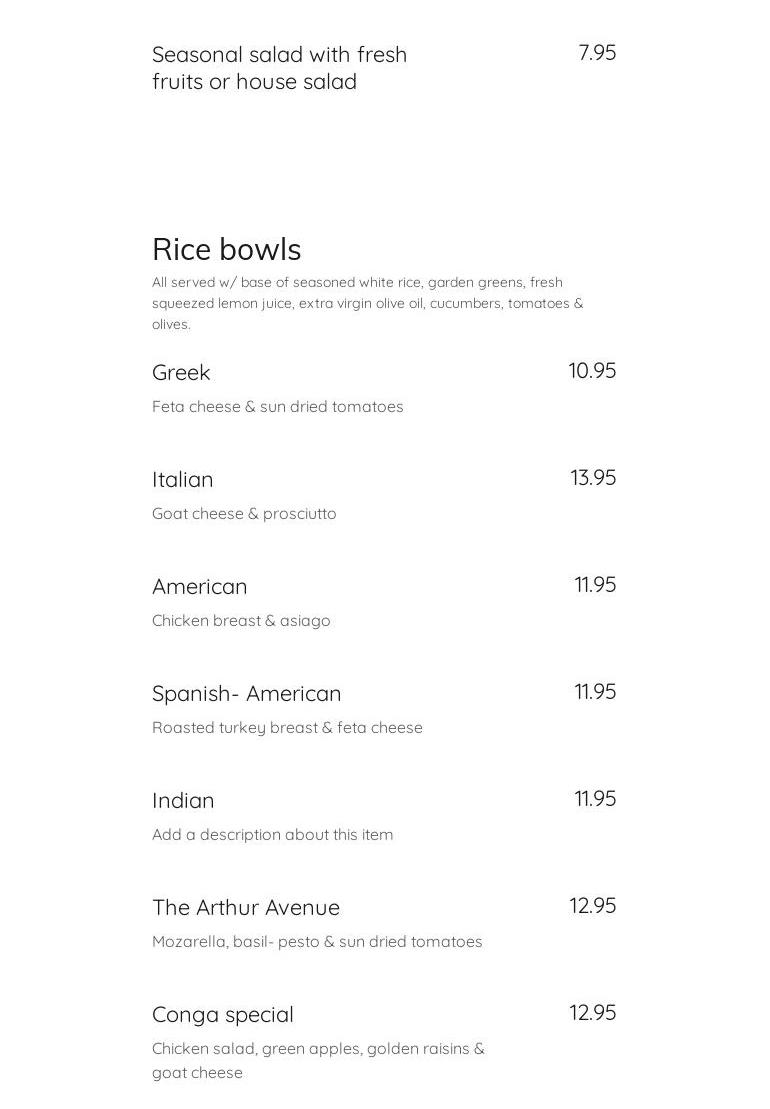Click the Indian rice bowl title
Viewport: 770px width, 1109px height.
pos(183,801)
